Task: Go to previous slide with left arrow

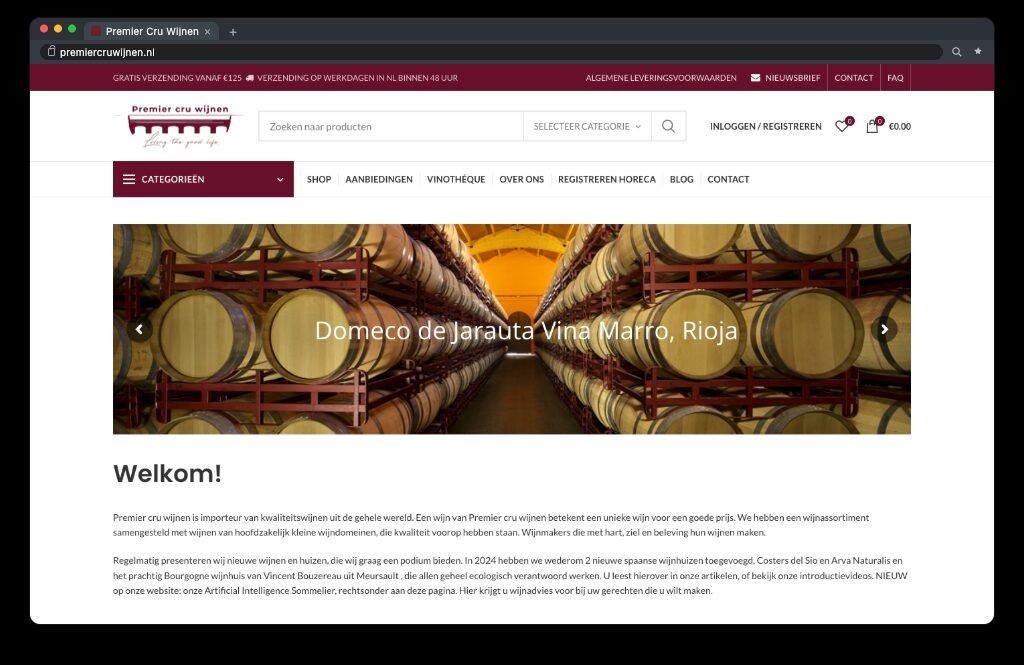Action: (x=139, y=329)
